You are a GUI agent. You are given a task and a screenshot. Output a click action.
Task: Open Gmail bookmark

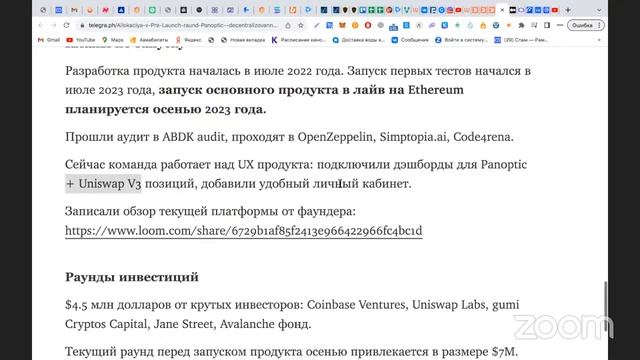pyautogui.click(x=49, y=40)
